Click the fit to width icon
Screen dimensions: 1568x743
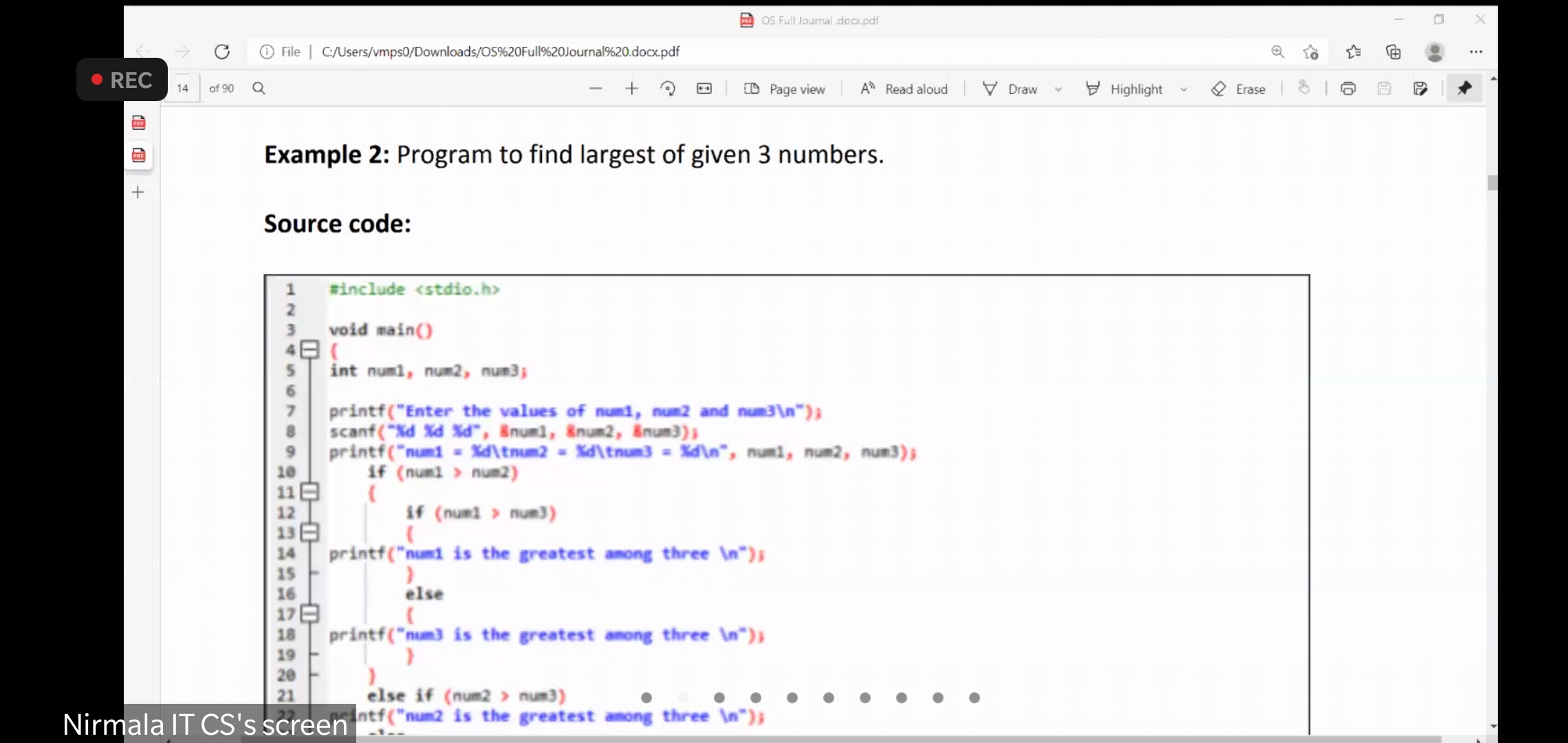point(704,89)
